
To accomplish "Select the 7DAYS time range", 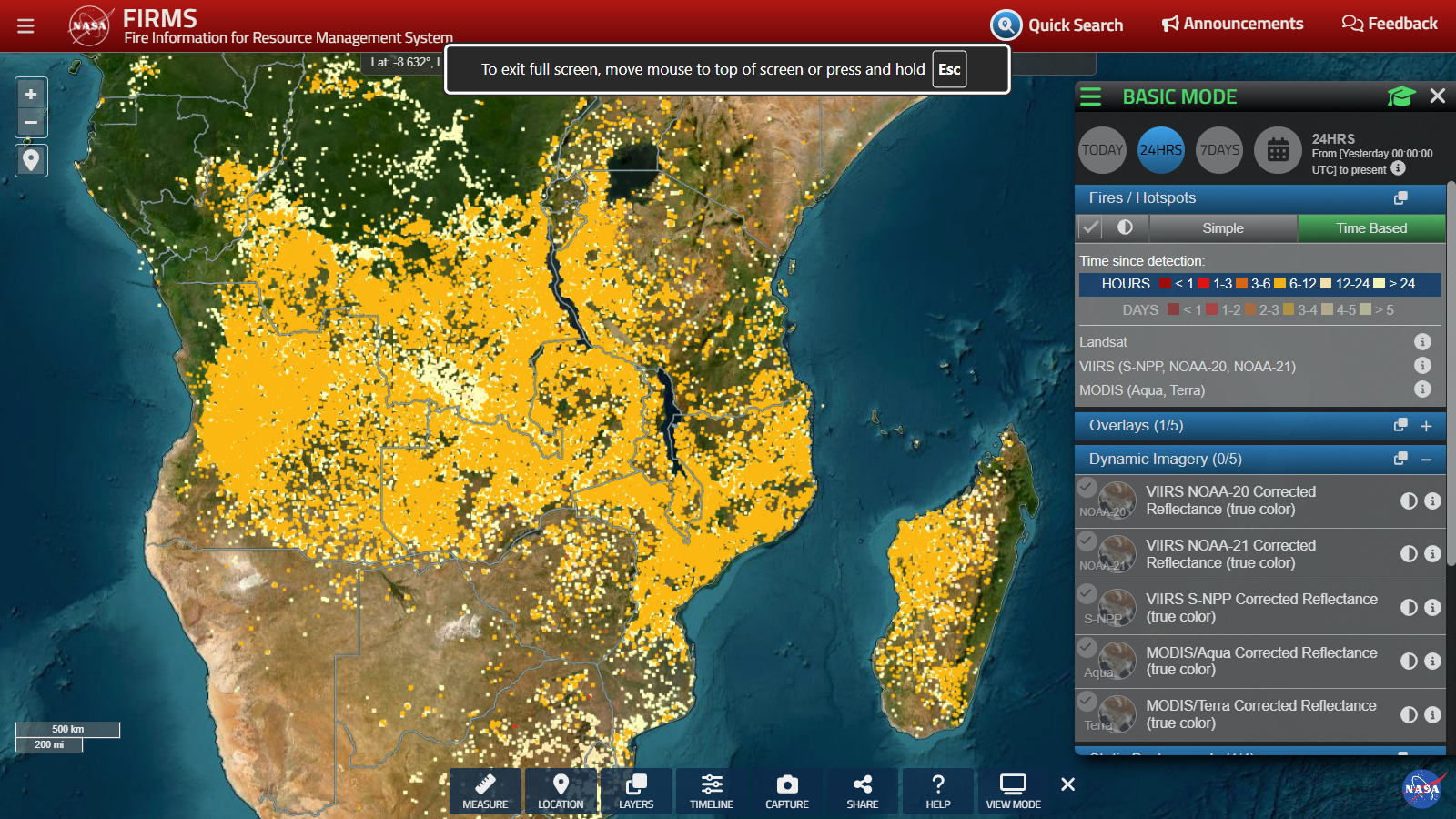I will [x=1219, y=150].
